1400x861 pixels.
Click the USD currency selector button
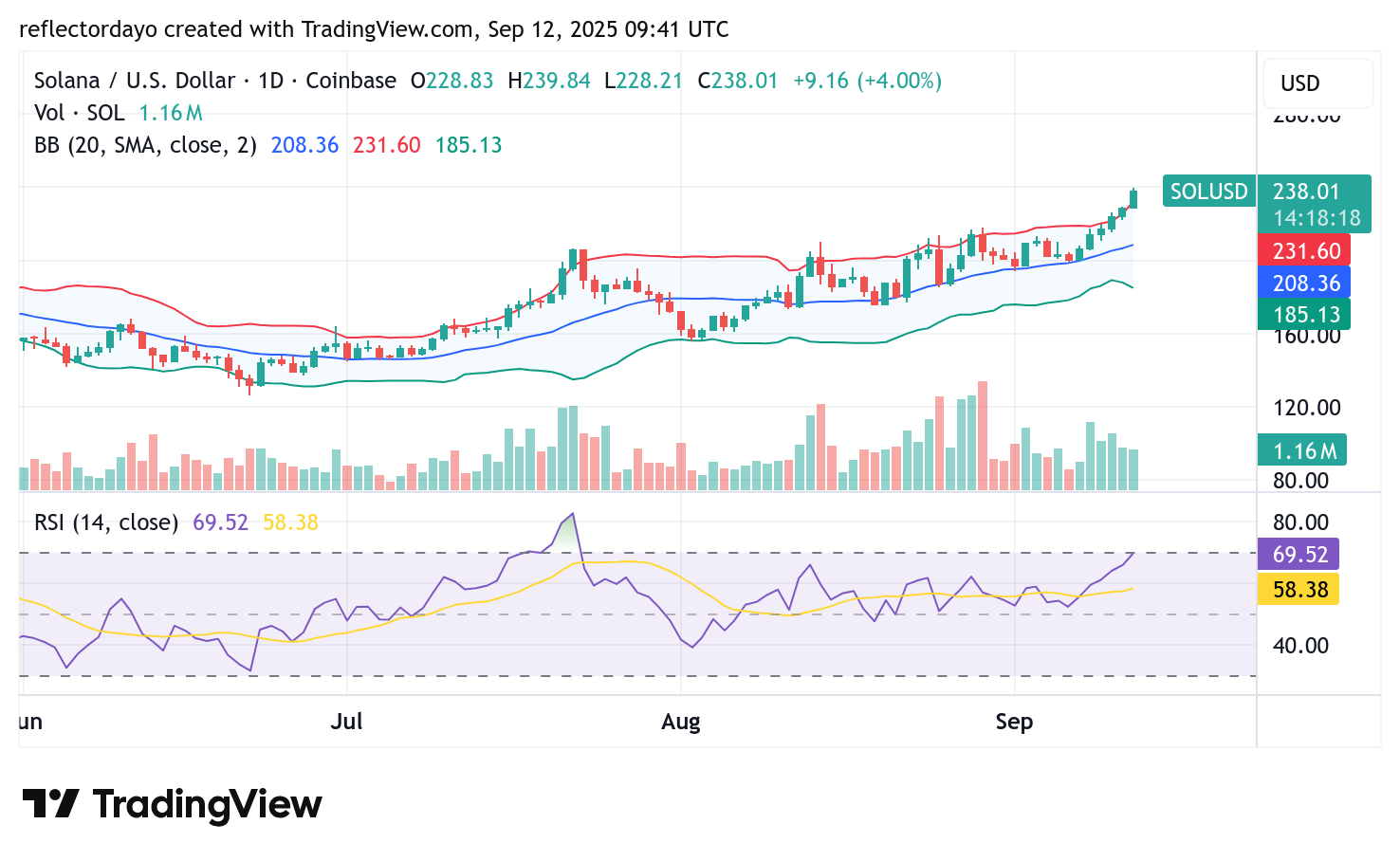coord(1317,83)
